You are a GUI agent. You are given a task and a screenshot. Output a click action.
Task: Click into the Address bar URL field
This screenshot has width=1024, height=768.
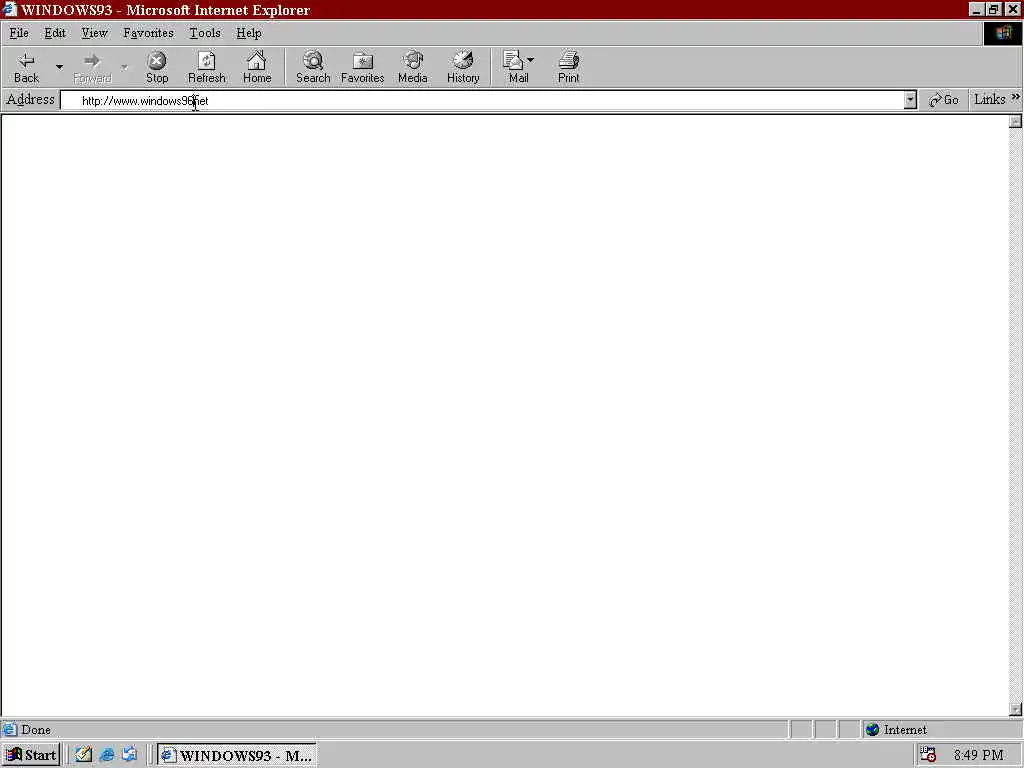tap(483, 101)
